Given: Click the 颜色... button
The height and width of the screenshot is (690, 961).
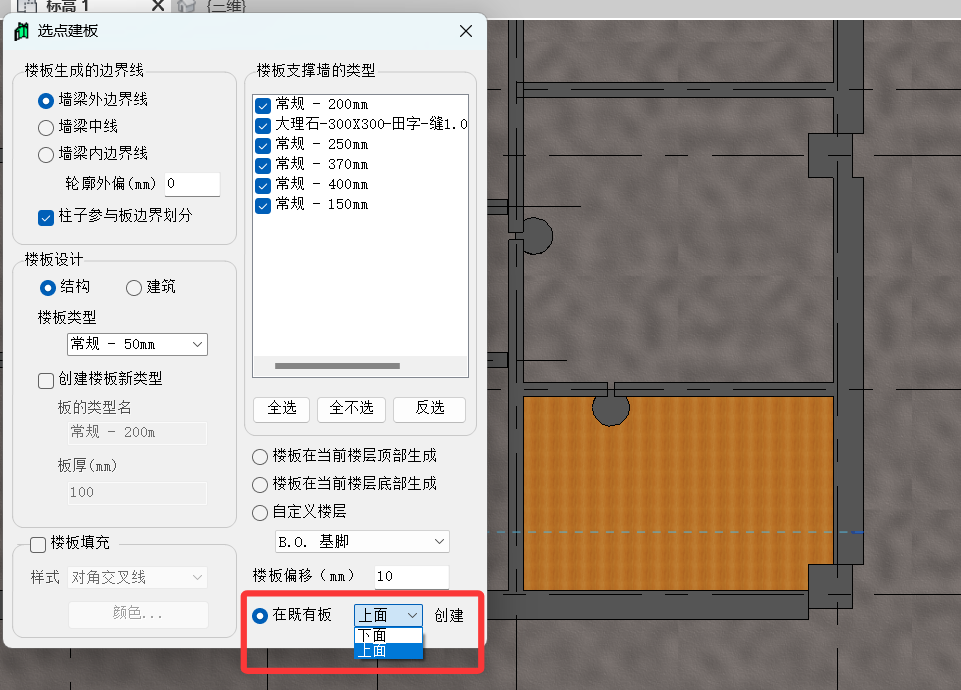Looking at the screenshot, I should tap(138, 614).
